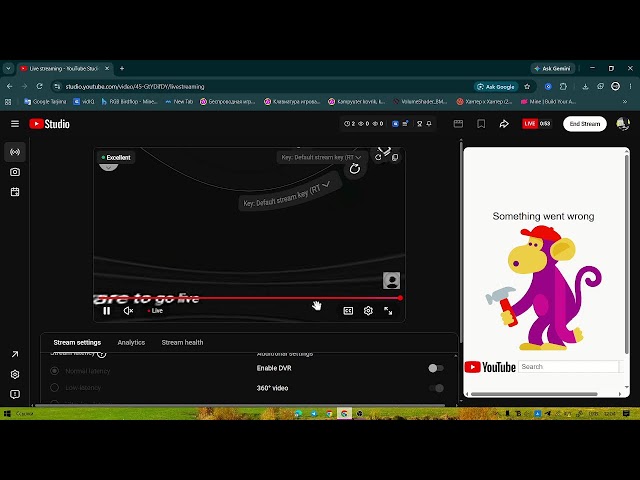Click the End Stream button

[584, 124]
